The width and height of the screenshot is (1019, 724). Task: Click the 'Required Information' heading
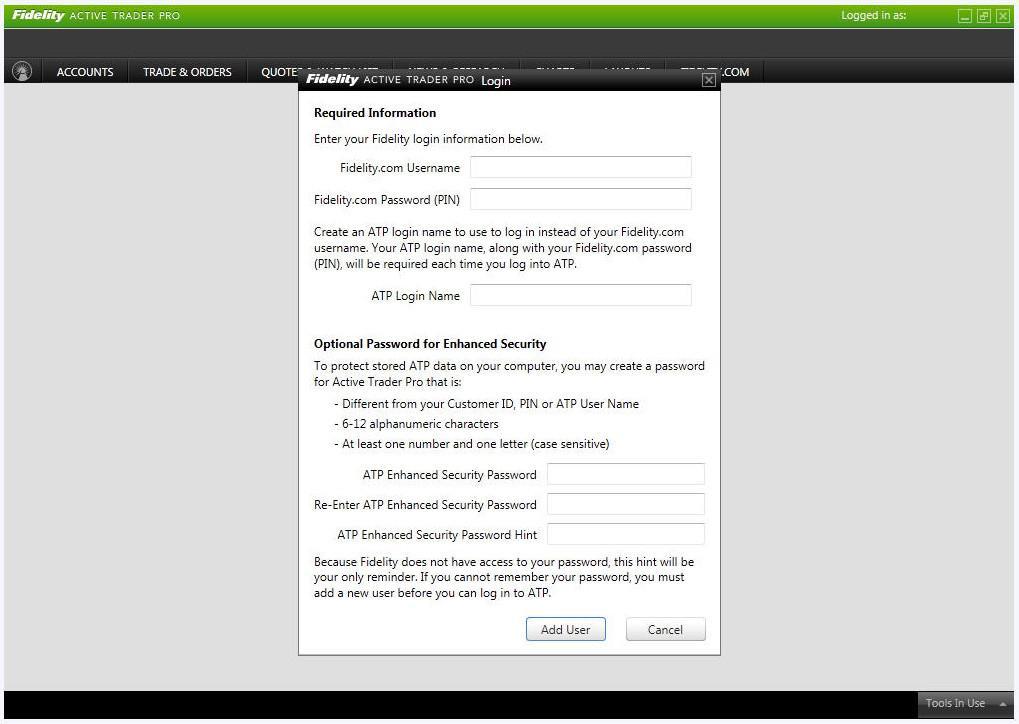375,113
